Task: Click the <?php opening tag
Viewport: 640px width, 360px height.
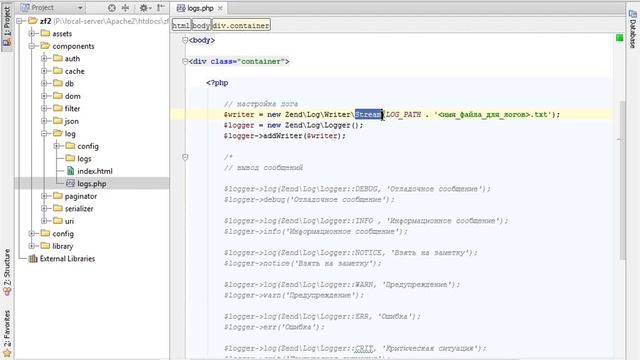Action: [x=217, y=83]
